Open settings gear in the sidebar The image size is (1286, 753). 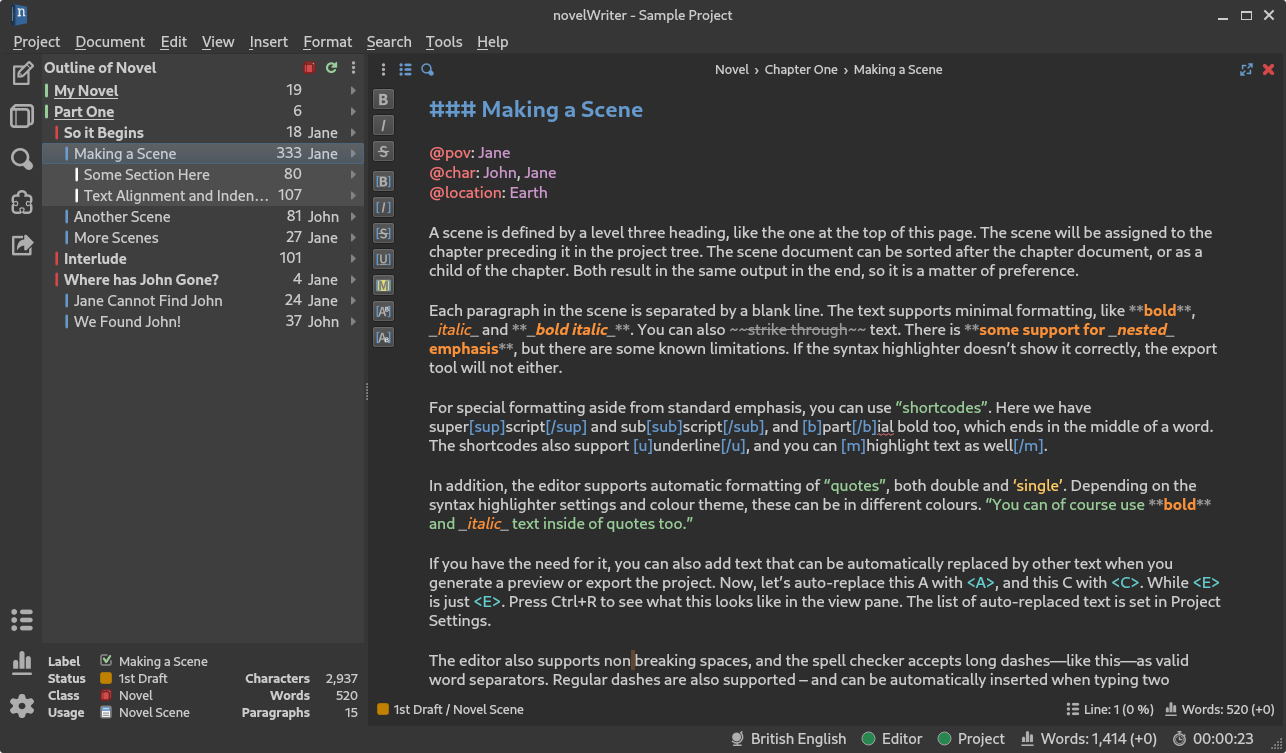[21, 705]
